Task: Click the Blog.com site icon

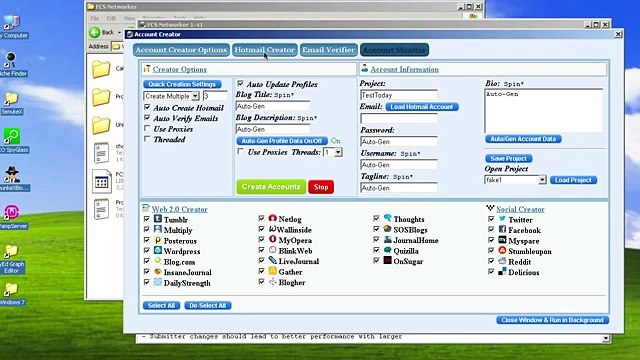Action: point(158,261)
